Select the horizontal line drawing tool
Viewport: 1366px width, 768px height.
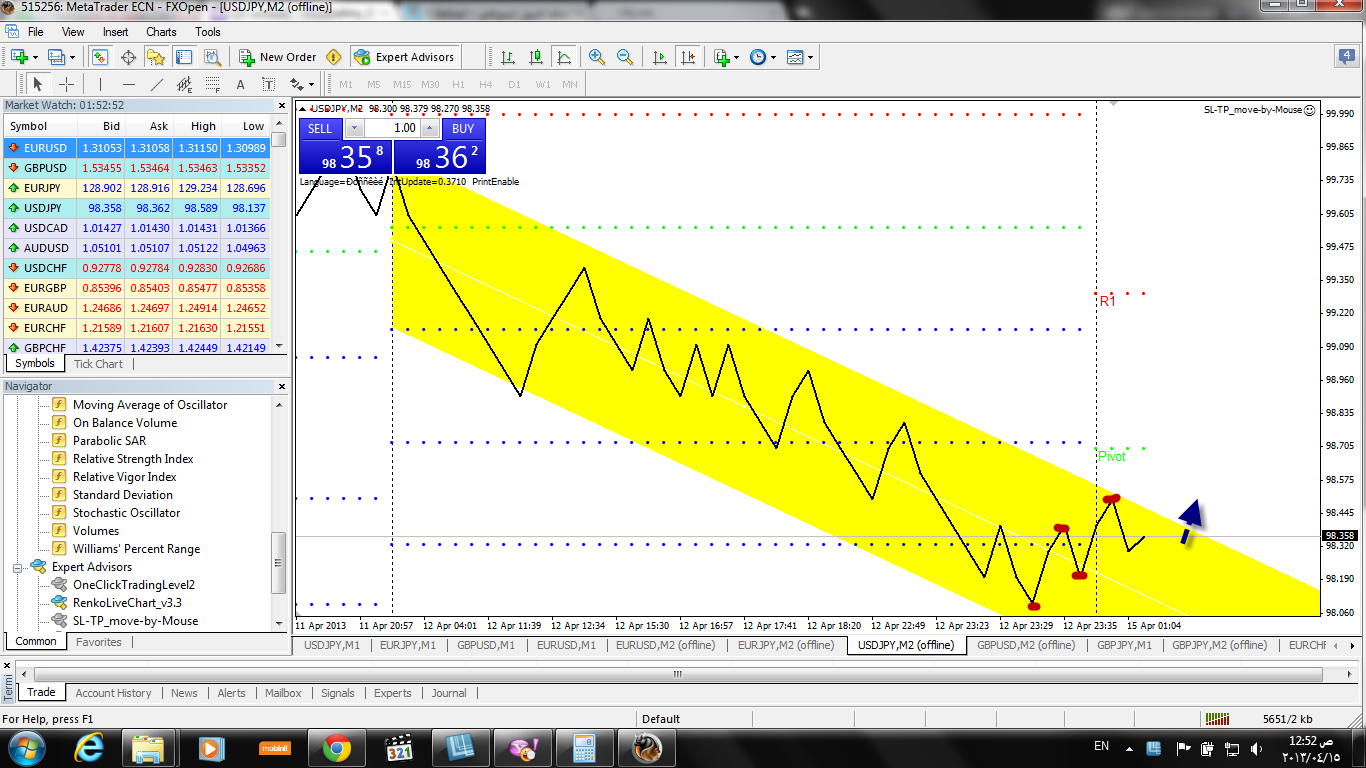(x=129, y=84)
